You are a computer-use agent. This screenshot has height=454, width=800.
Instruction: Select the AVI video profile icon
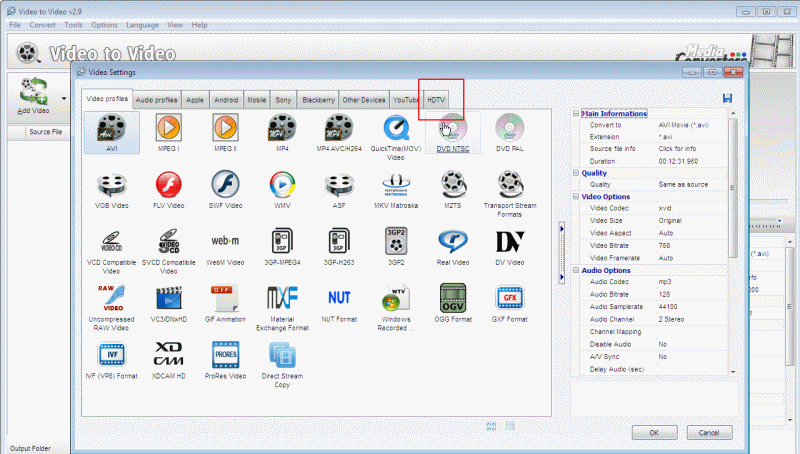point(112,128)
